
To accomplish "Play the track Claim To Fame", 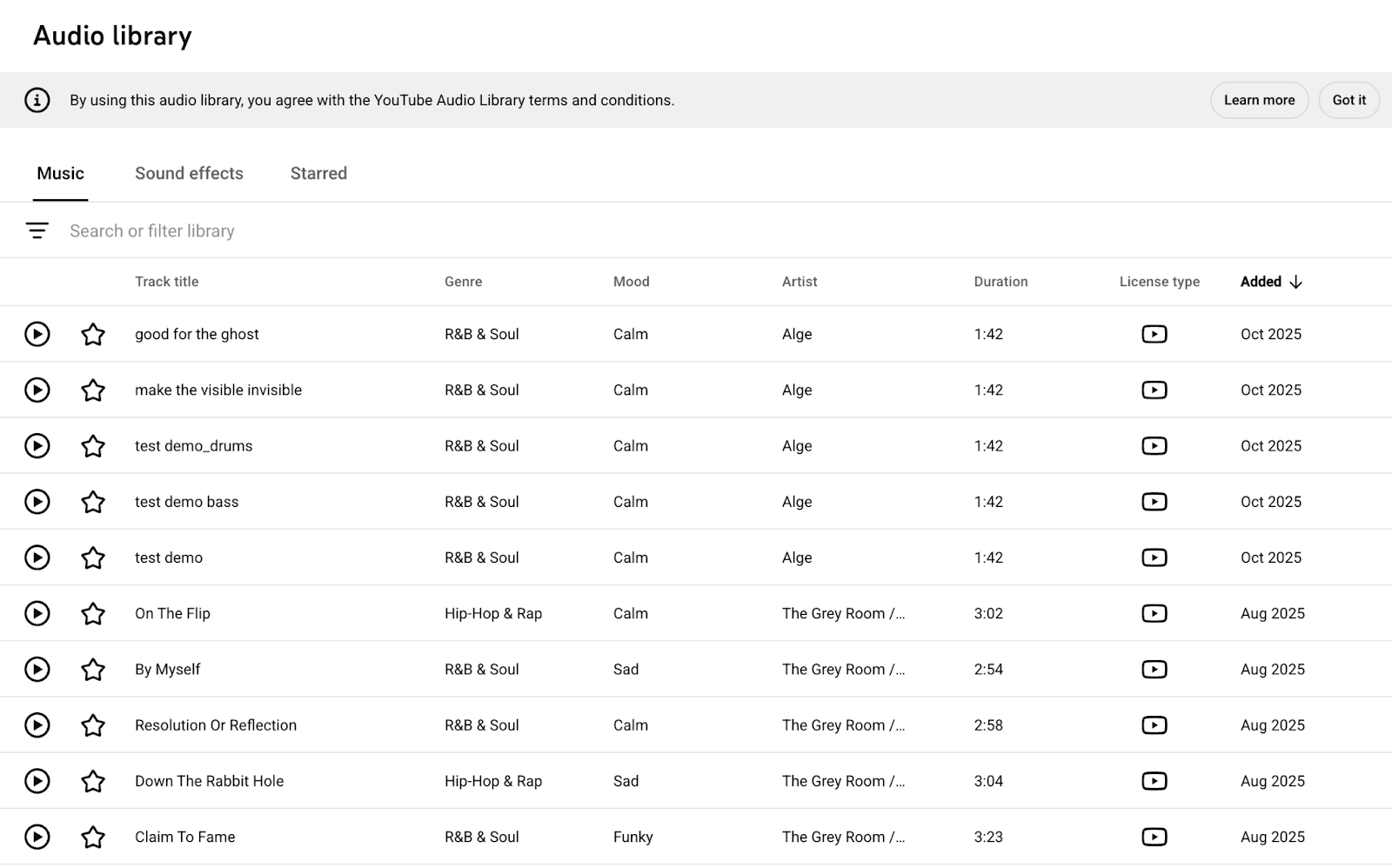I will pyautogui.click(x=37, y=837).
